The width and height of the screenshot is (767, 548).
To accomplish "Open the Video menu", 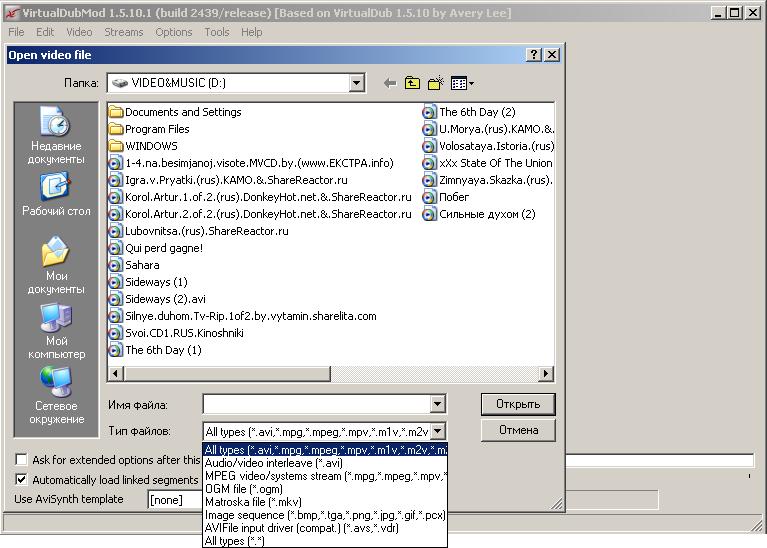I will 79,32.
